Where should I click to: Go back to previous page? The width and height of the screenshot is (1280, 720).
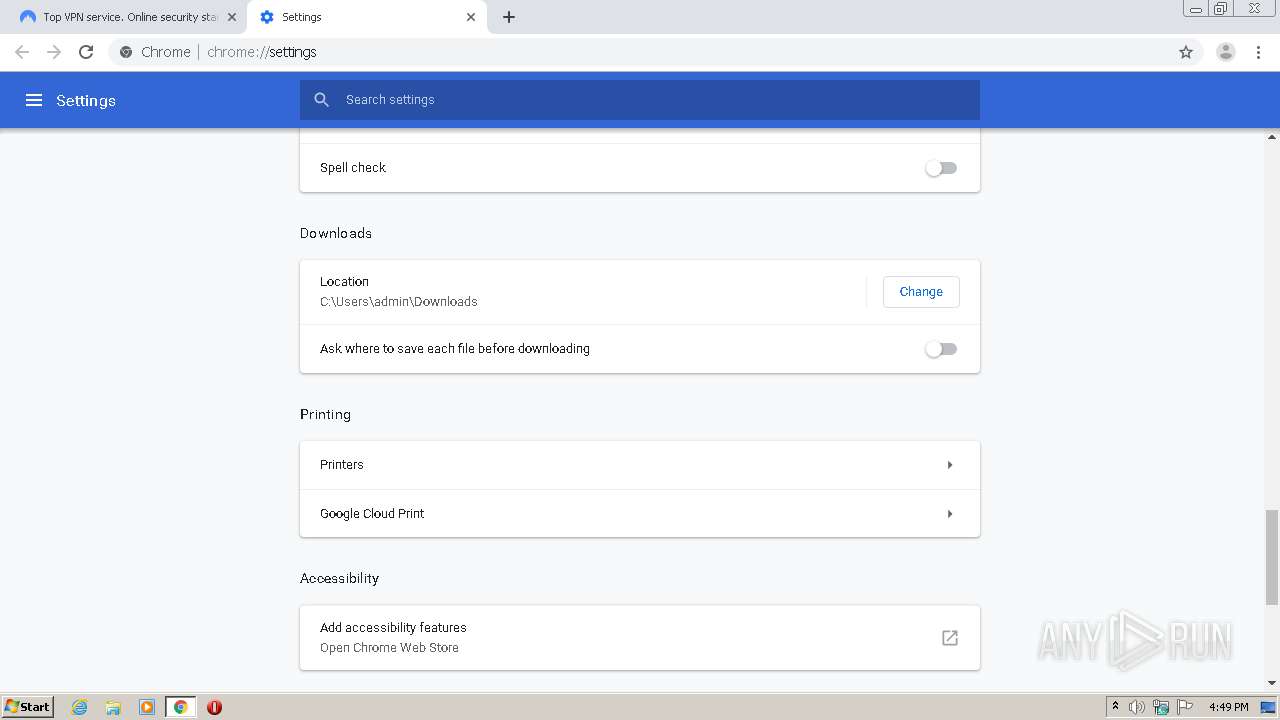22,52
